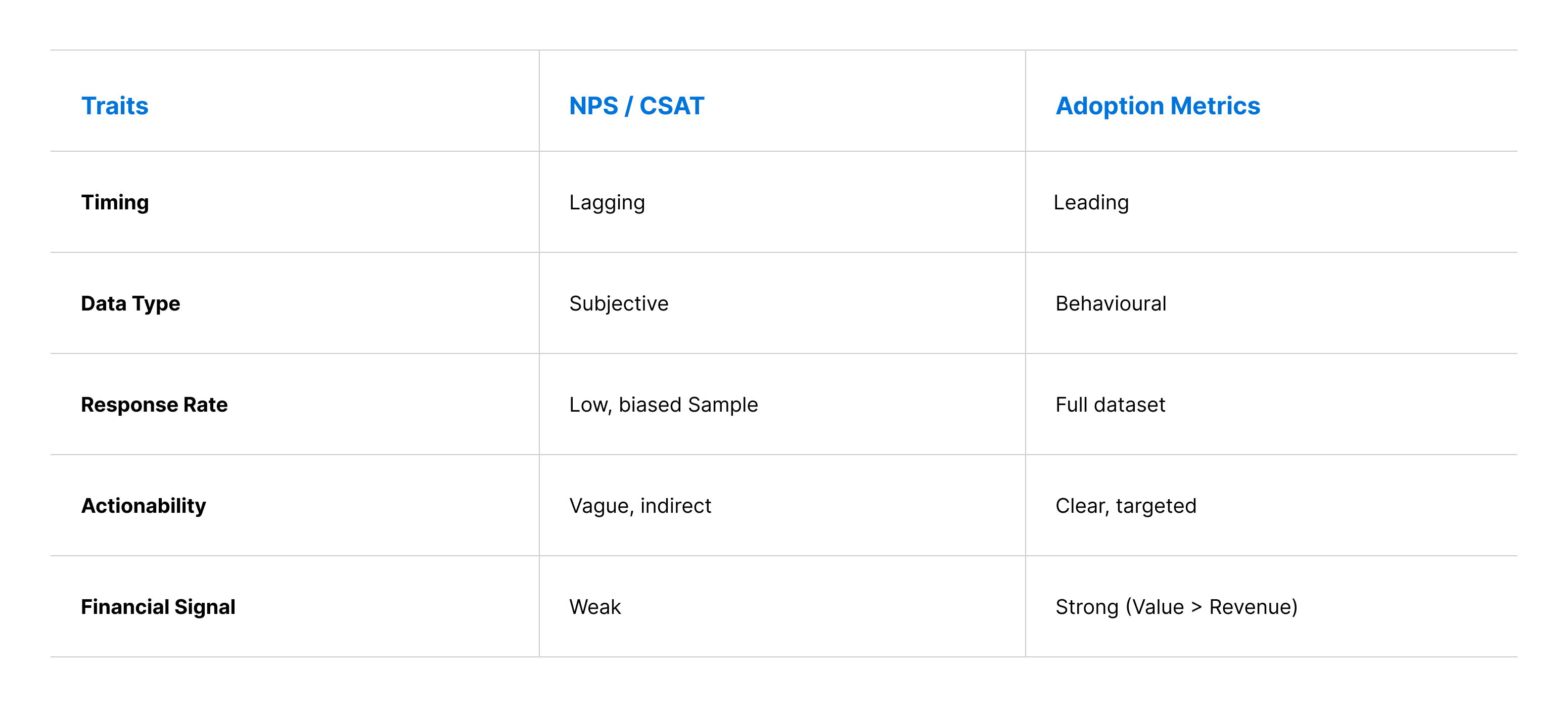The image size is (1568, 708).
Task: Click the Subjective cell
Action: [x=618, y=304]
